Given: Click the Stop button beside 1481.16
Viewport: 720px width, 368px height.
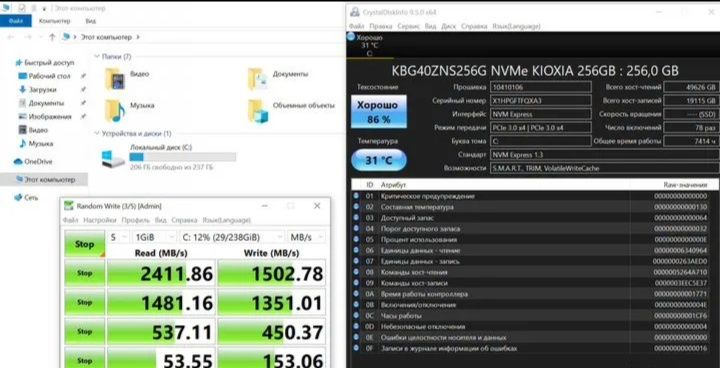Looking at the screenshot, I should click(x=84, y=302).
